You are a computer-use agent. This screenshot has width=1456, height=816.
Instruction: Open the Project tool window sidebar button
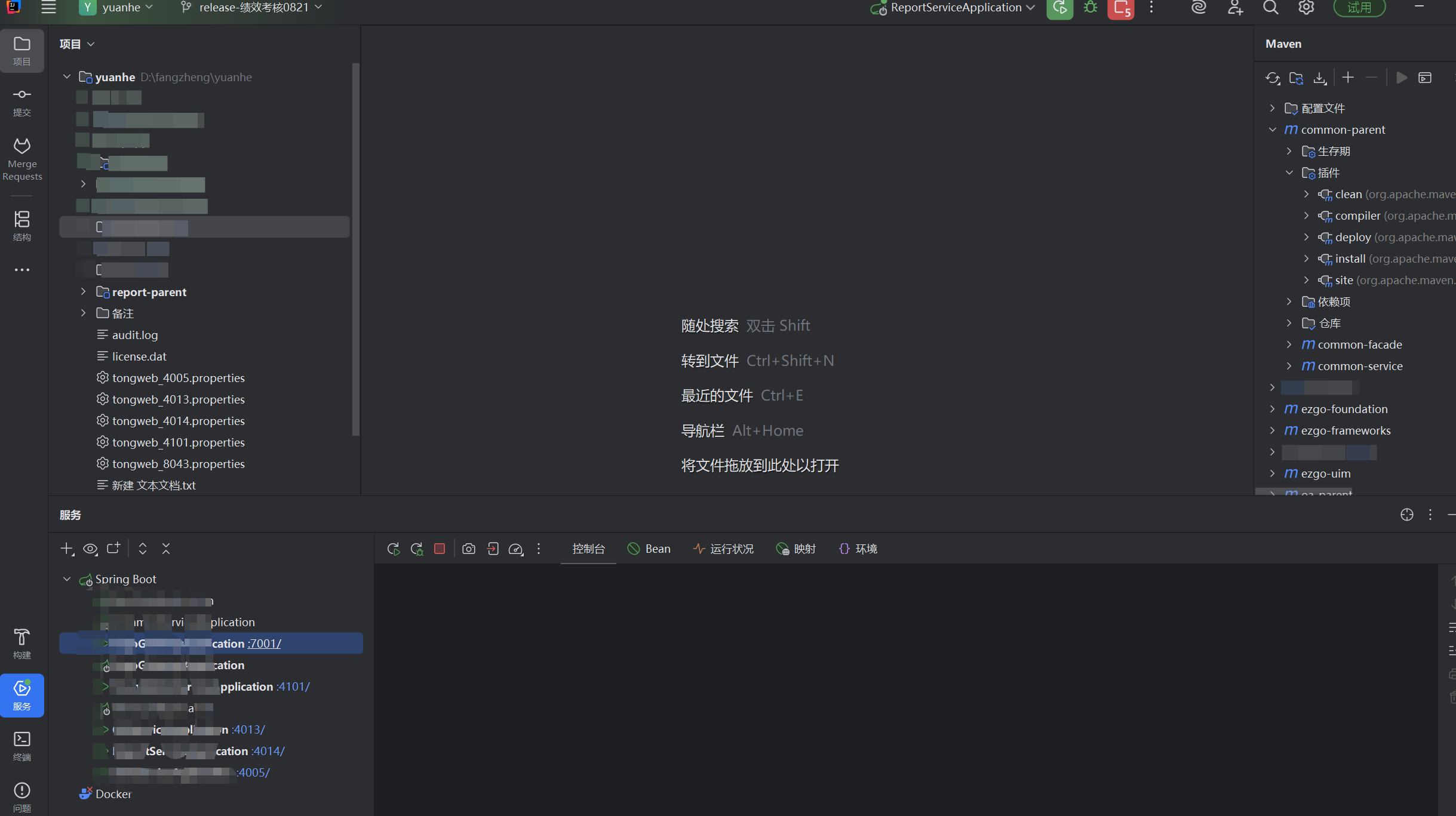(22, 51)
